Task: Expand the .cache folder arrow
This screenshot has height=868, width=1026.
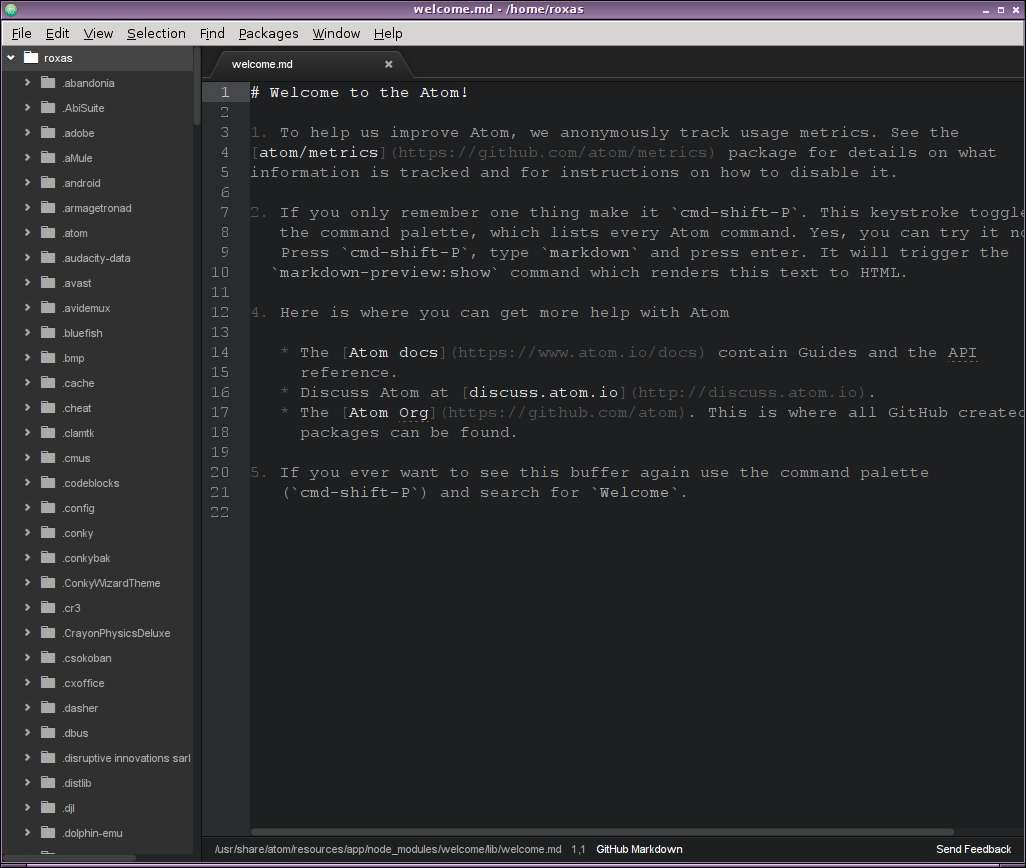Action: [27, 383]
